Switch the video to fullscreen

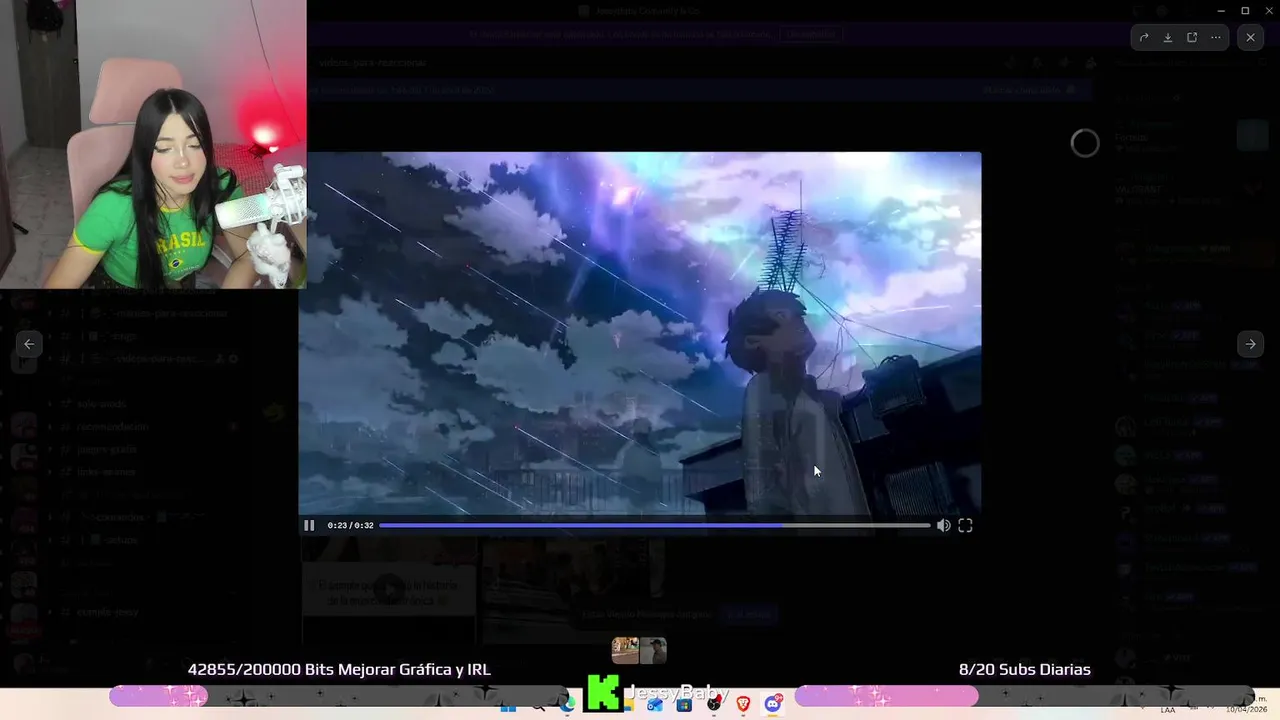[x=965, y=525]
